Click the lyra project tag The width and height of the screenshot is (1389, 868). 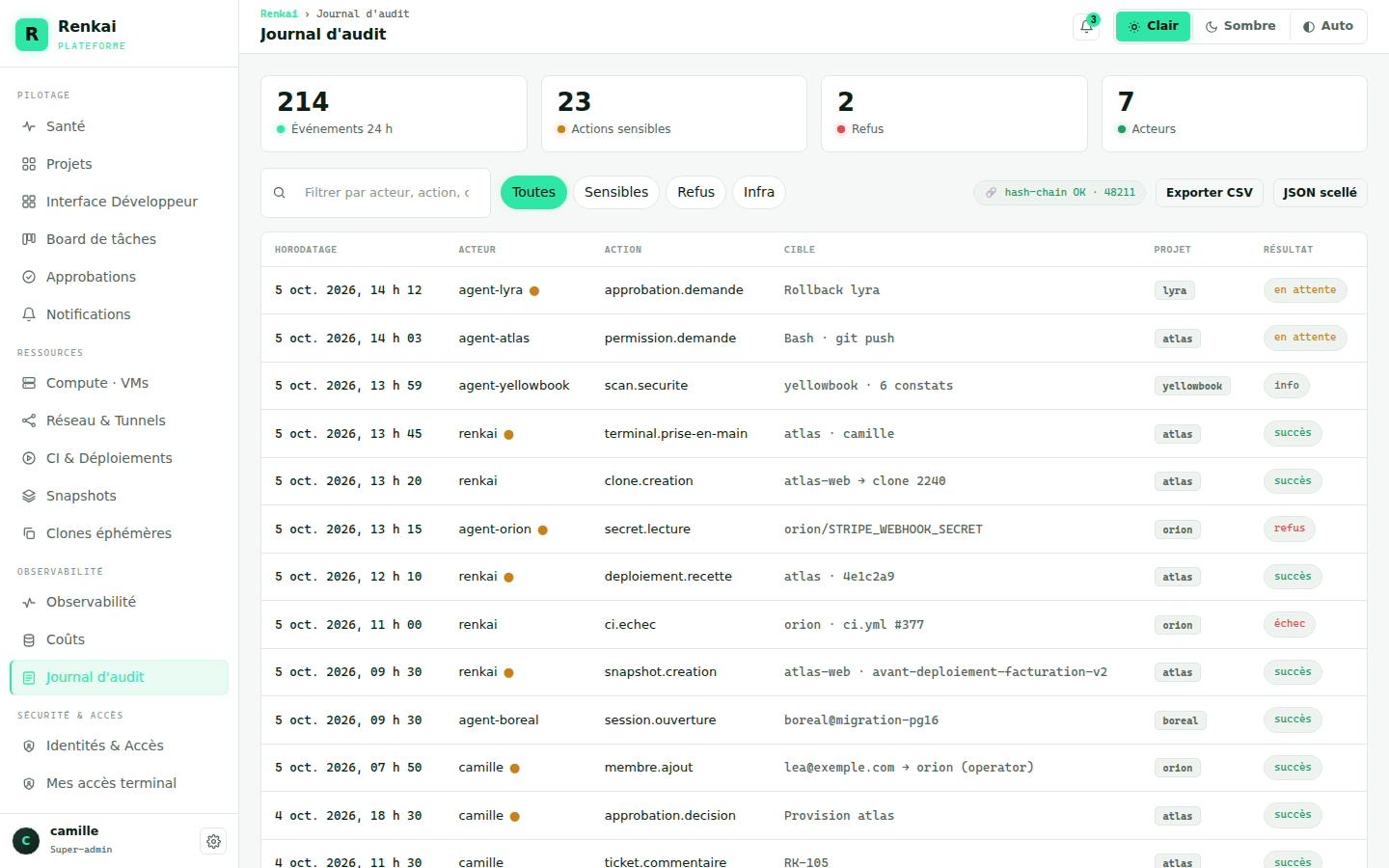[1175, 290]
